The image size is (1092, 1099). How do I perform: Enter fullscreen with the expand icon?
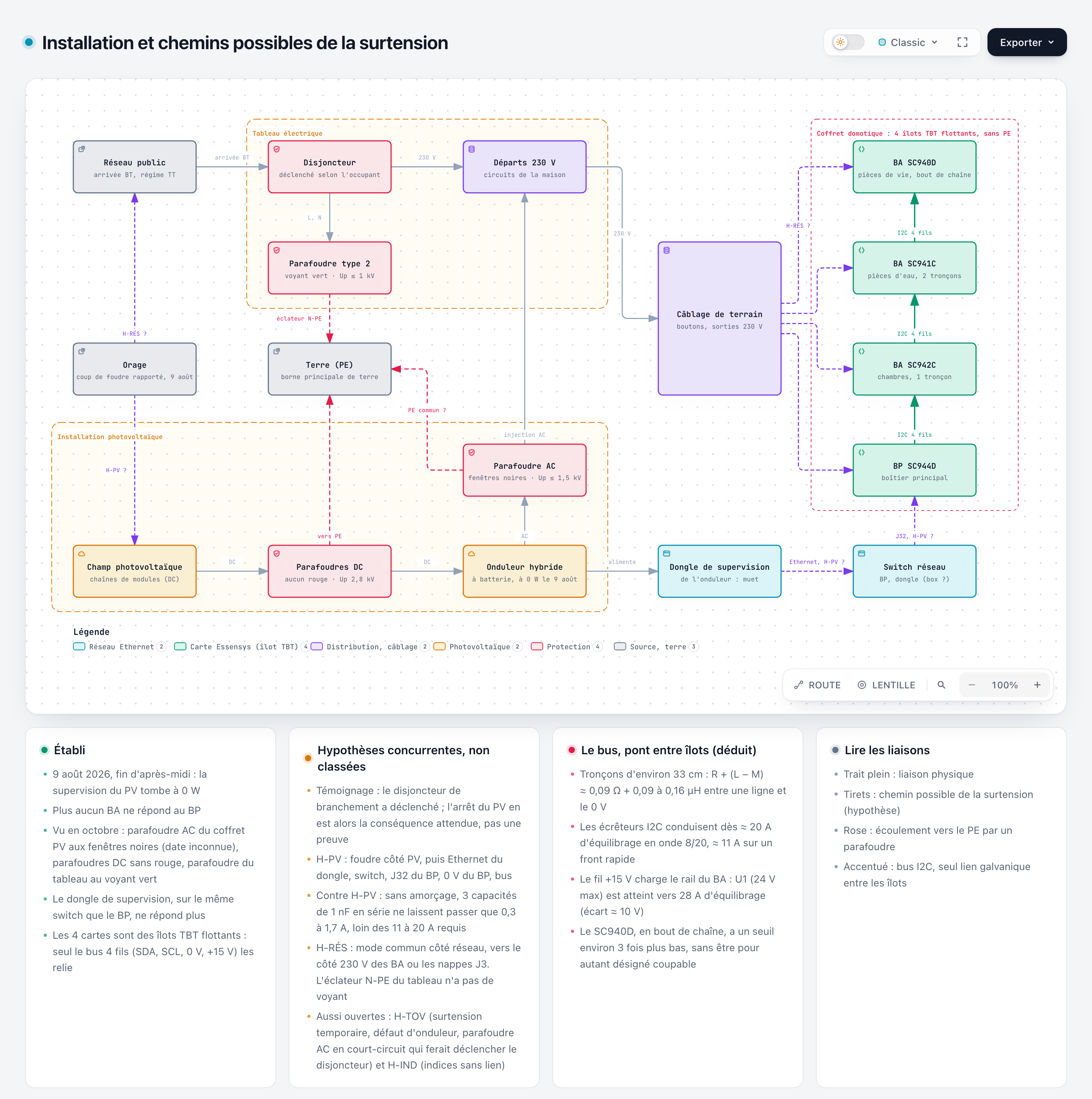coord(963,42)
